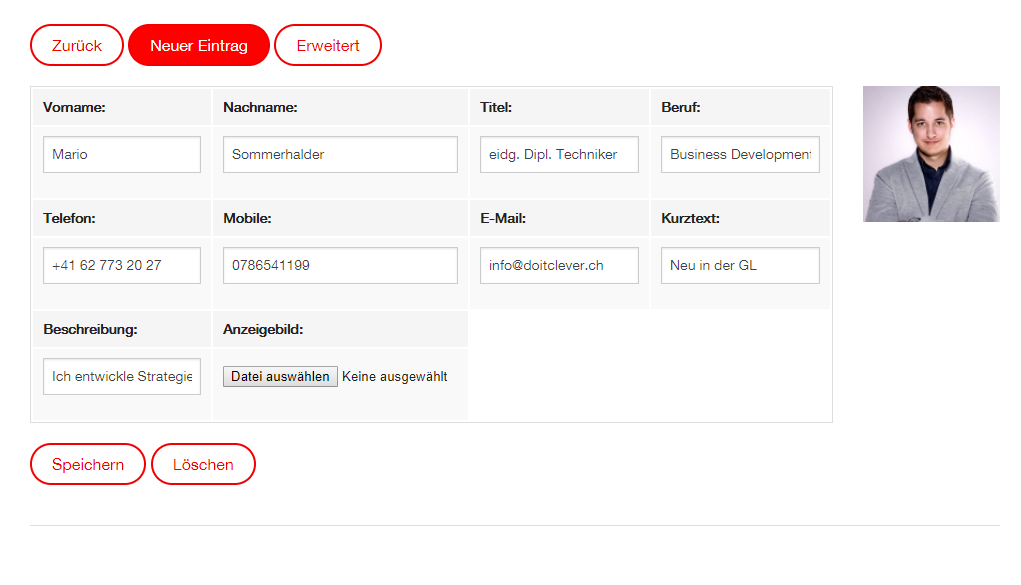Select the Nachname field with Sommerhalder
Image resolution: width=1021 pixels, height=585 pixels.
tap(340, 154)
